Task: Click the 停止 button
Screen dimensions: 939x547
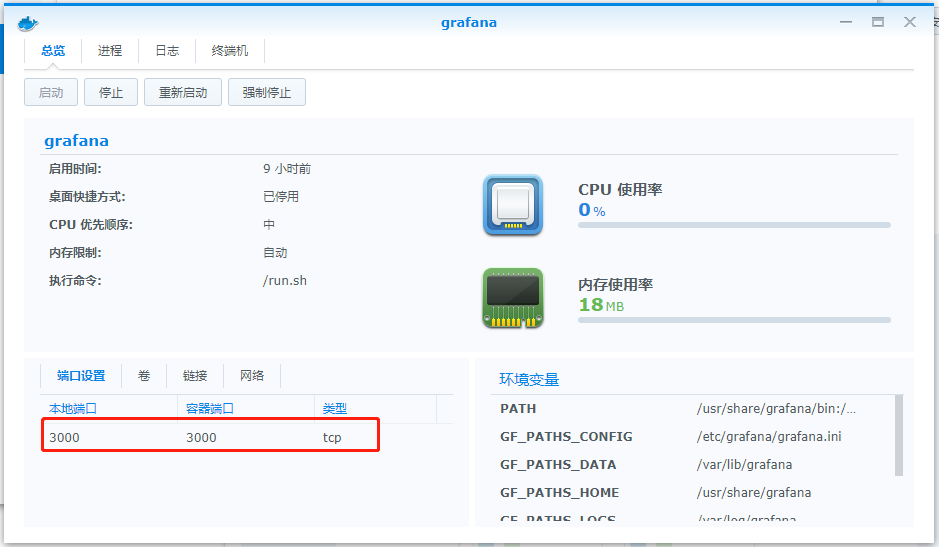Action: tap(111, 92)
